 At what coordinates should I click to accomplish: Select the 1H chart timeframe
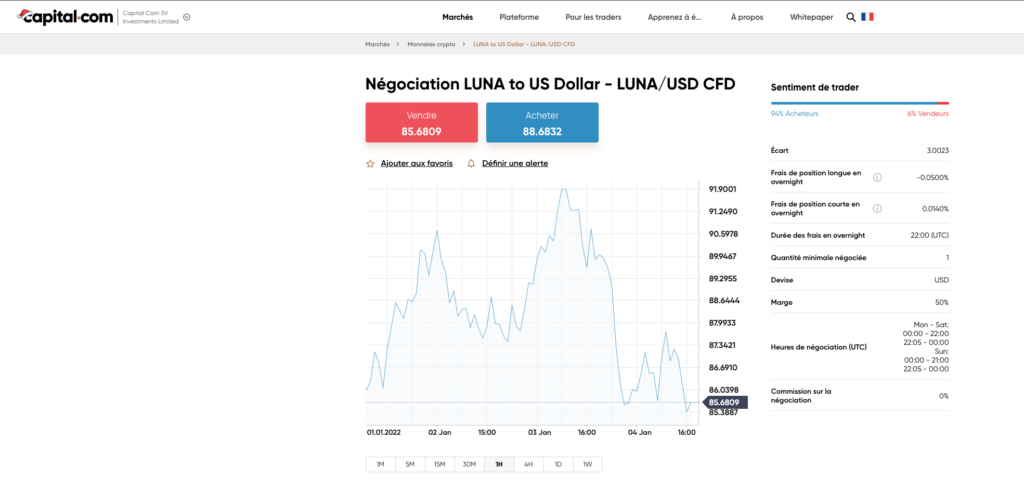[499, 465]
